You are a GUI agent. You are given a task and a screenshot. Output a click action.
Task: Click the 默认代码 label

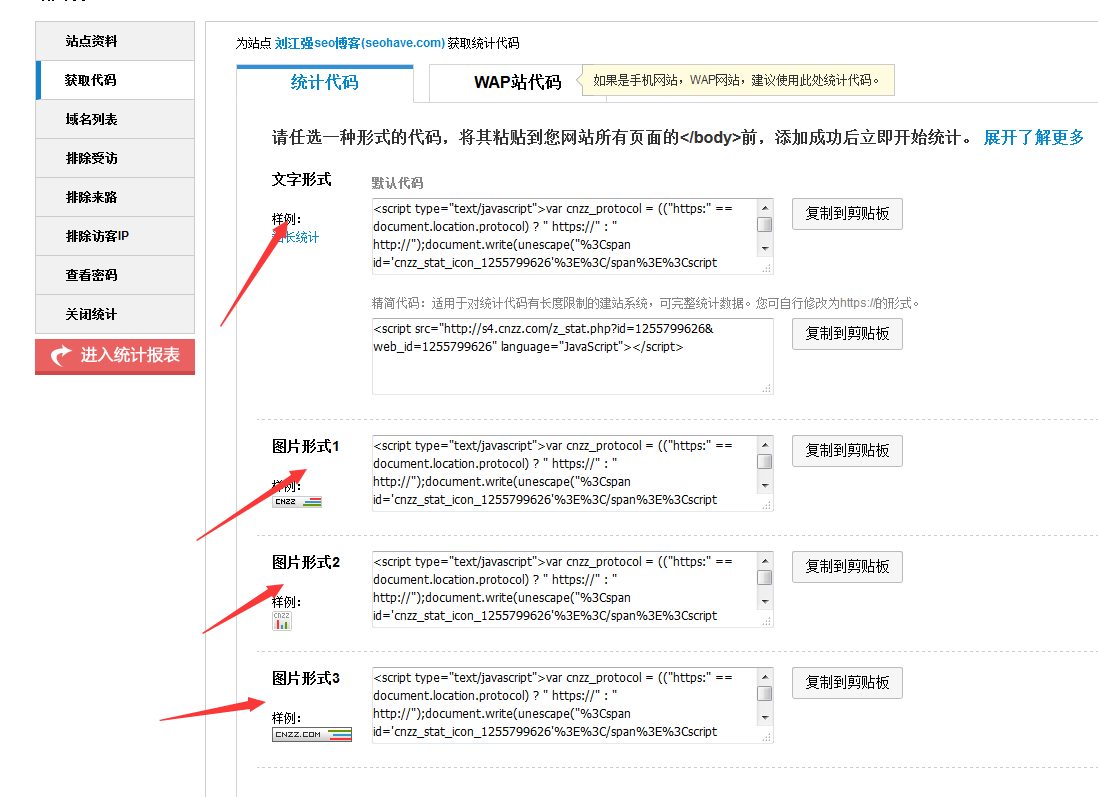pyautogui.click(x=397, y=183)
